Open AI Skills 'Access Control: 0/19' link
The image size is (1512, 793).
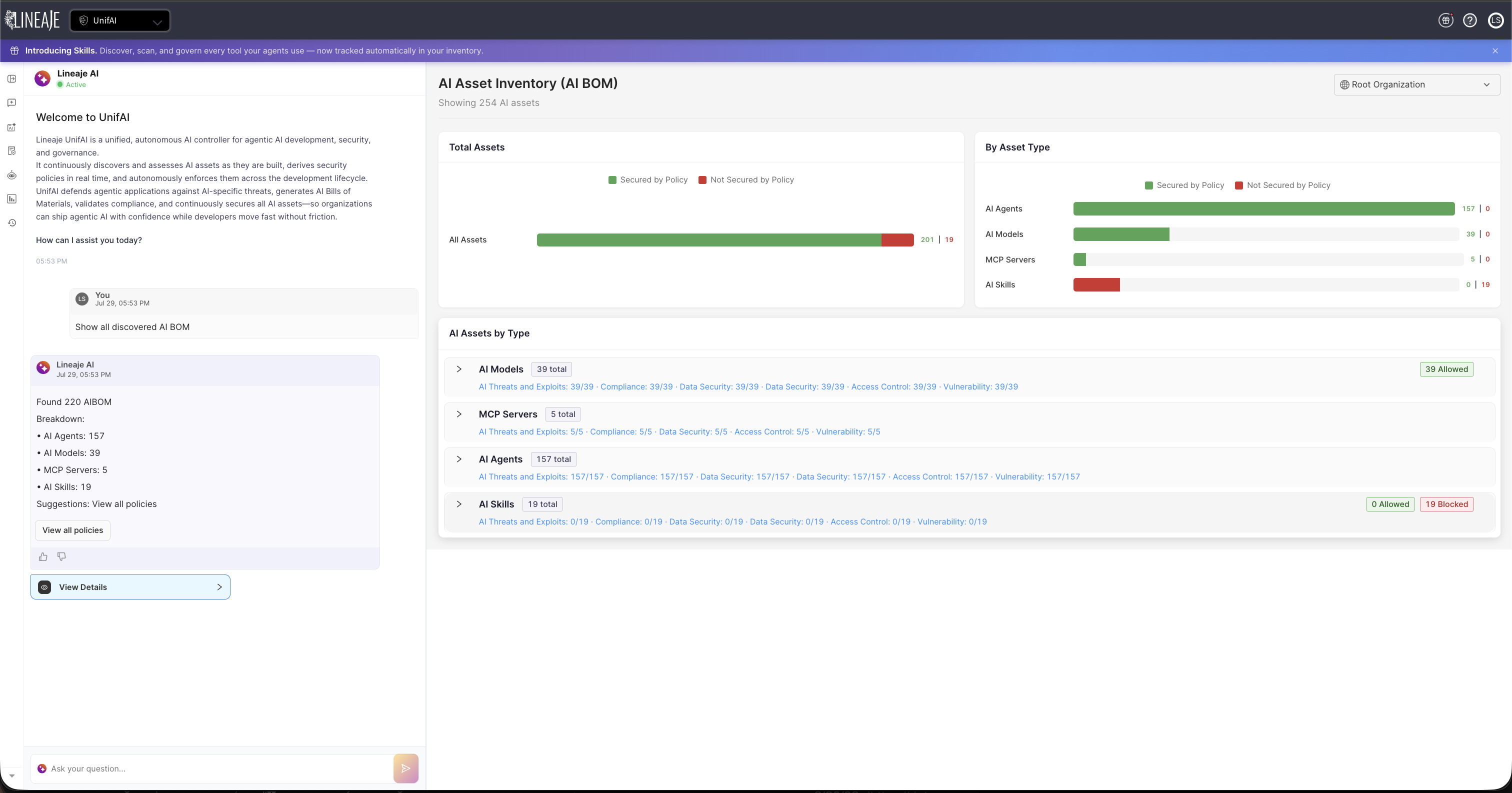coord(870,522)
